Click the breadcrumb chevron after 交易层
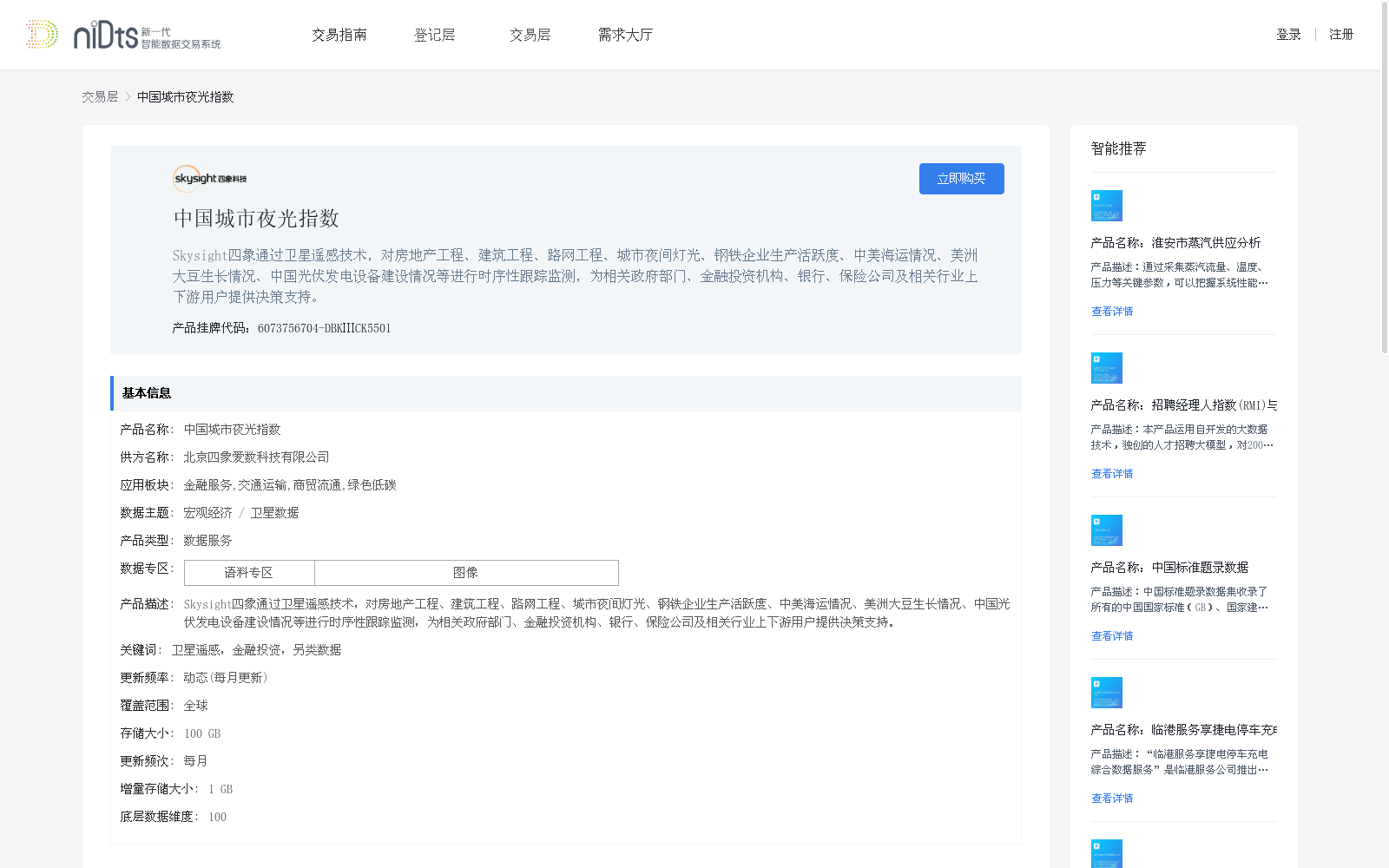The width and height of the screenshot is (1389, 868). [128, 97]
